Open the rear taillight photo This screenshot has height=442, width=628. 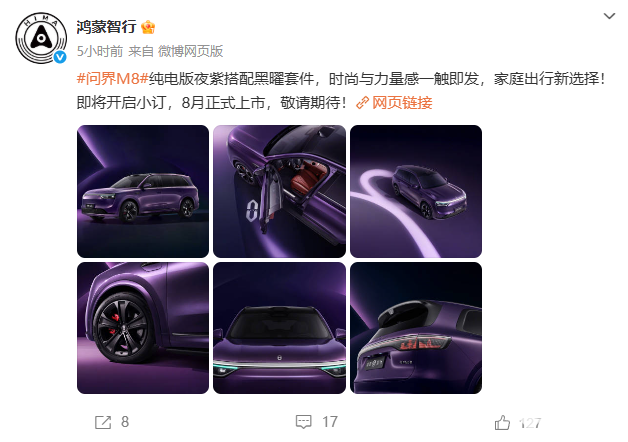coord(416,328)
